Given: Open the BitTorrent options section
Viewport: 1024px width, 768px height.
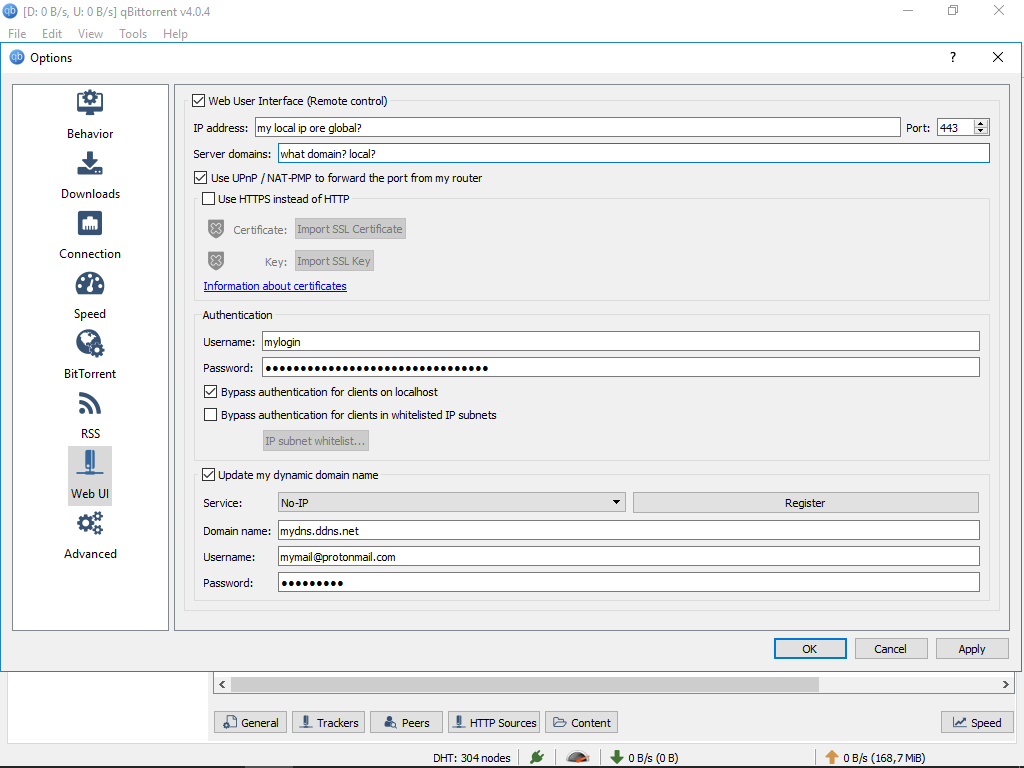Looking at the screenshot, I should [90, 356].
